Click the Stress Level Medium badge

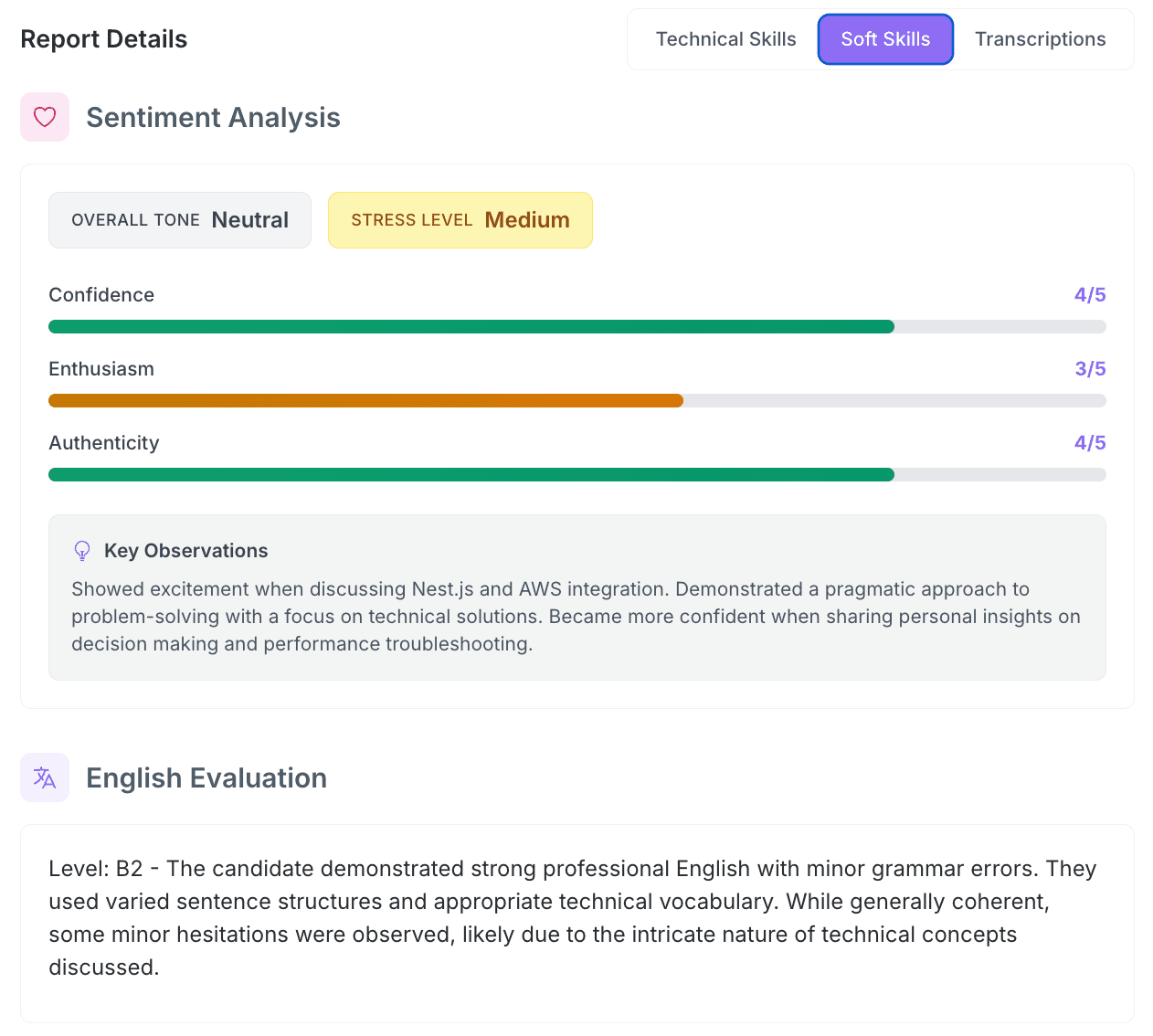coord(460,220)
